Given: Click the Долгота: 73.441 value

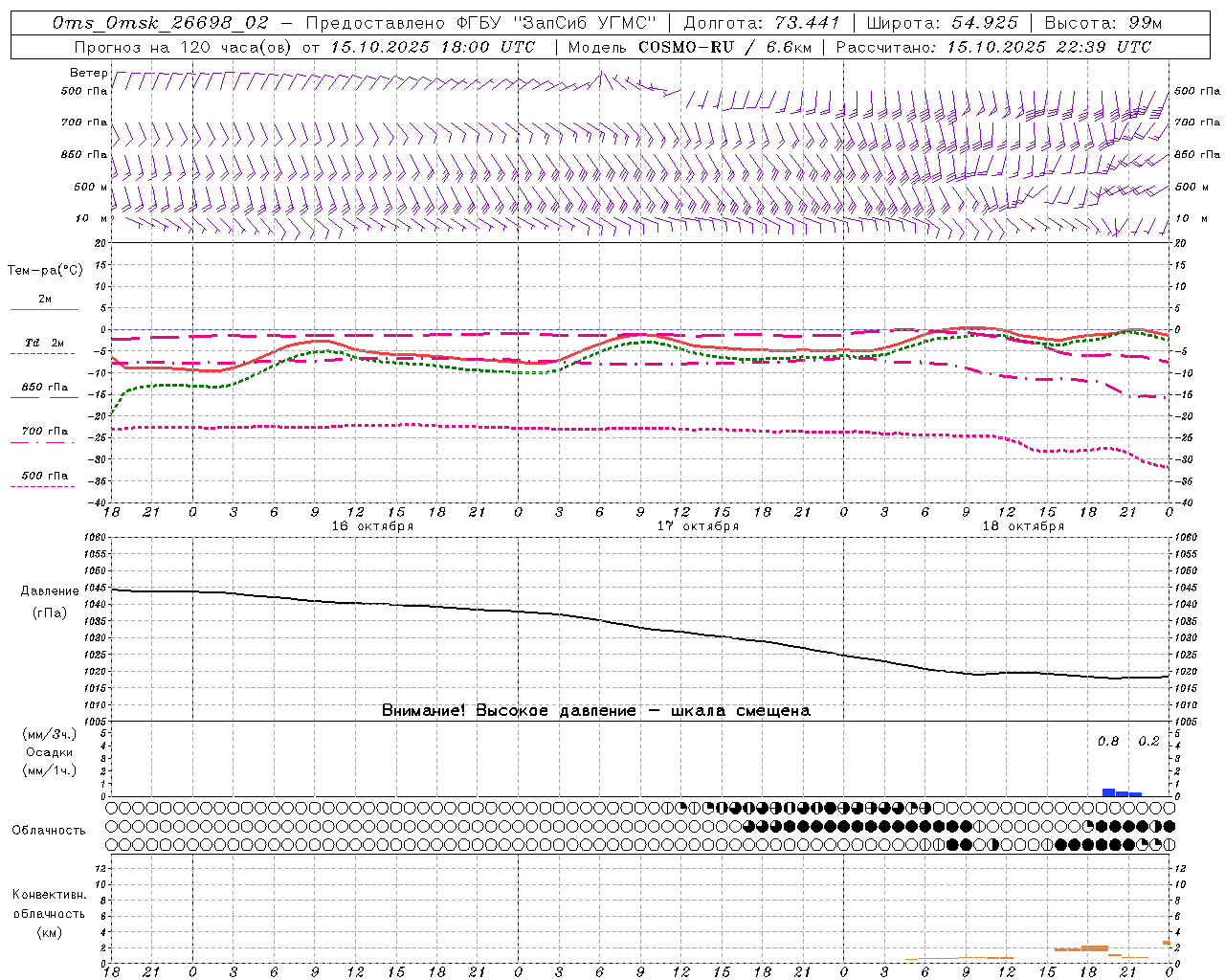Looking at the screenshot, I should (x=762, y=23).
